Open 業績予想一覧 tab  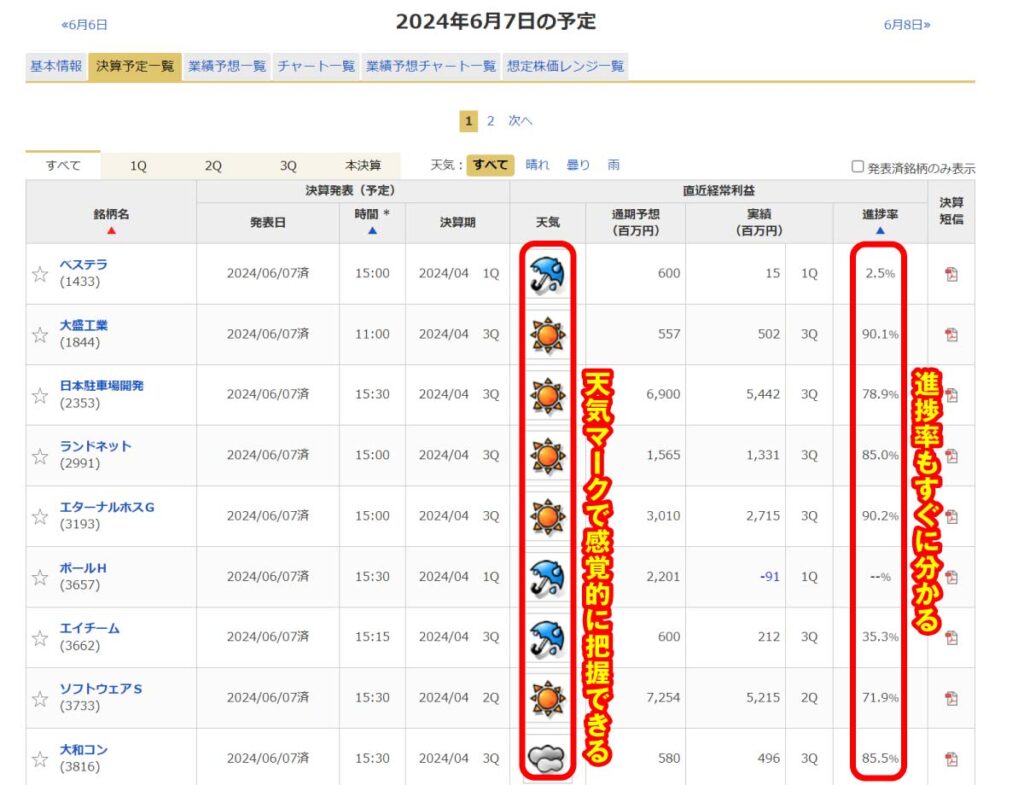coord(227,66)
